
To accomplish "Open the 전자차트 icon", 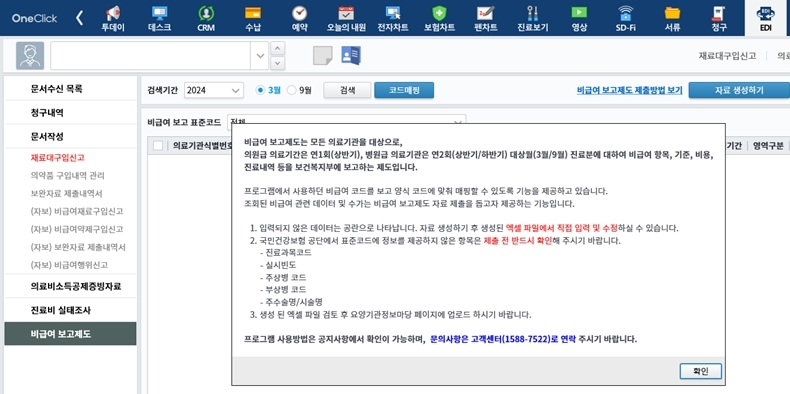I will point(393,18).
